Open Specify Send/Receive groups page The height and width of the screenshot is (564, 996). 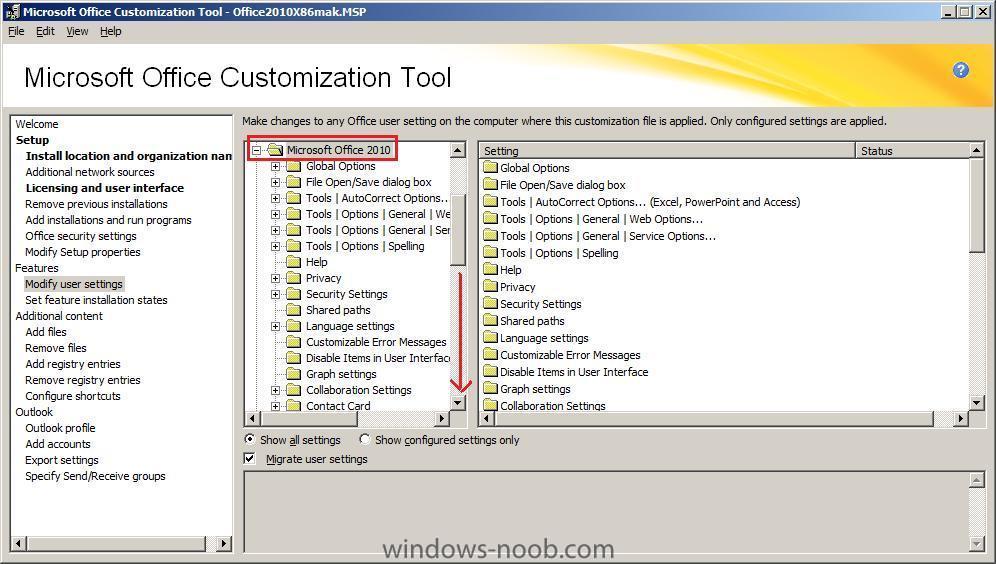click(x=95, y=476)
